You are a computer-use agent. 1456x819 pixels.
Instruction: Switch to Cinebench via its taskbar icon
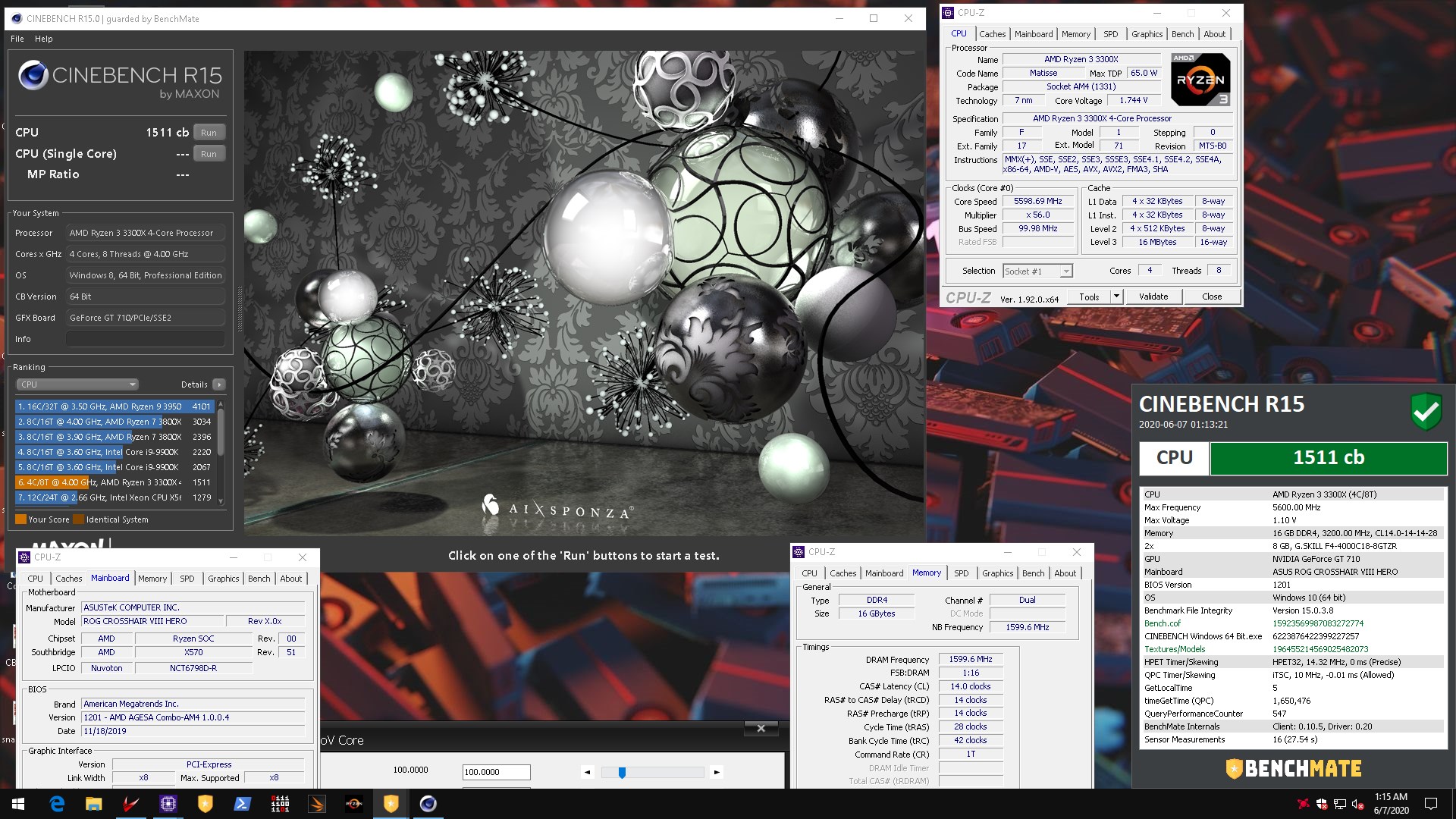click(428, 804)
